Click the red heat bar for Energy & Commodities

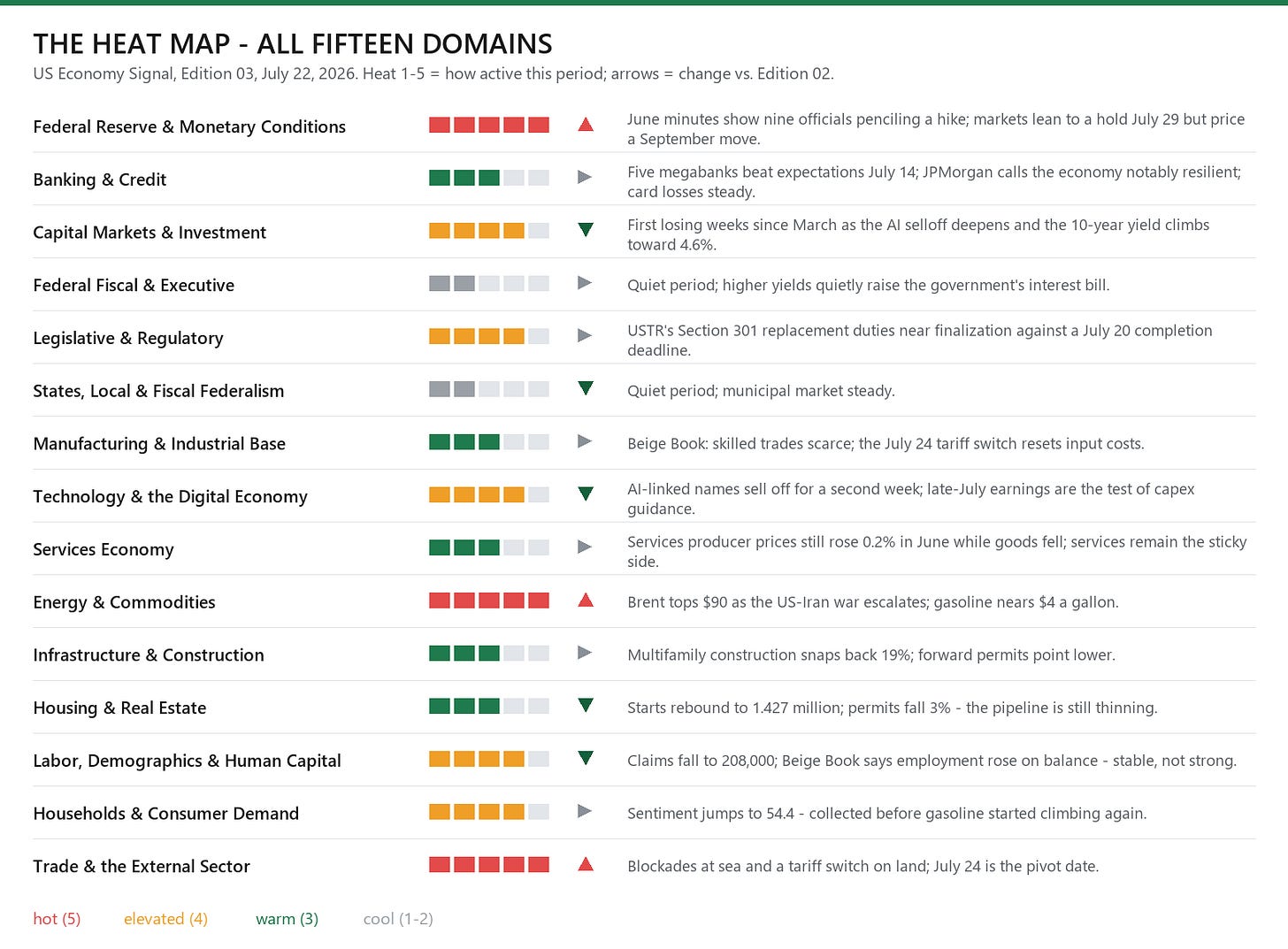coord(489,601)
